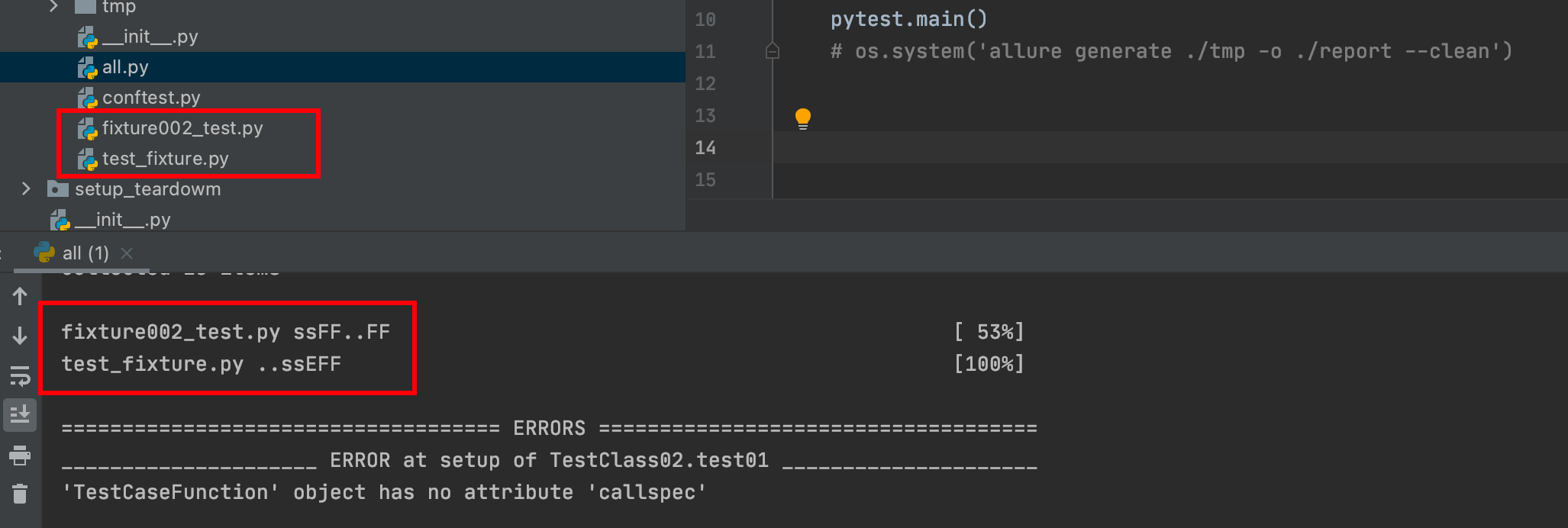Viewport: 1568px width, 528px height.
Task: Click the yellow lightbulb intention icon
Action: 802,118
